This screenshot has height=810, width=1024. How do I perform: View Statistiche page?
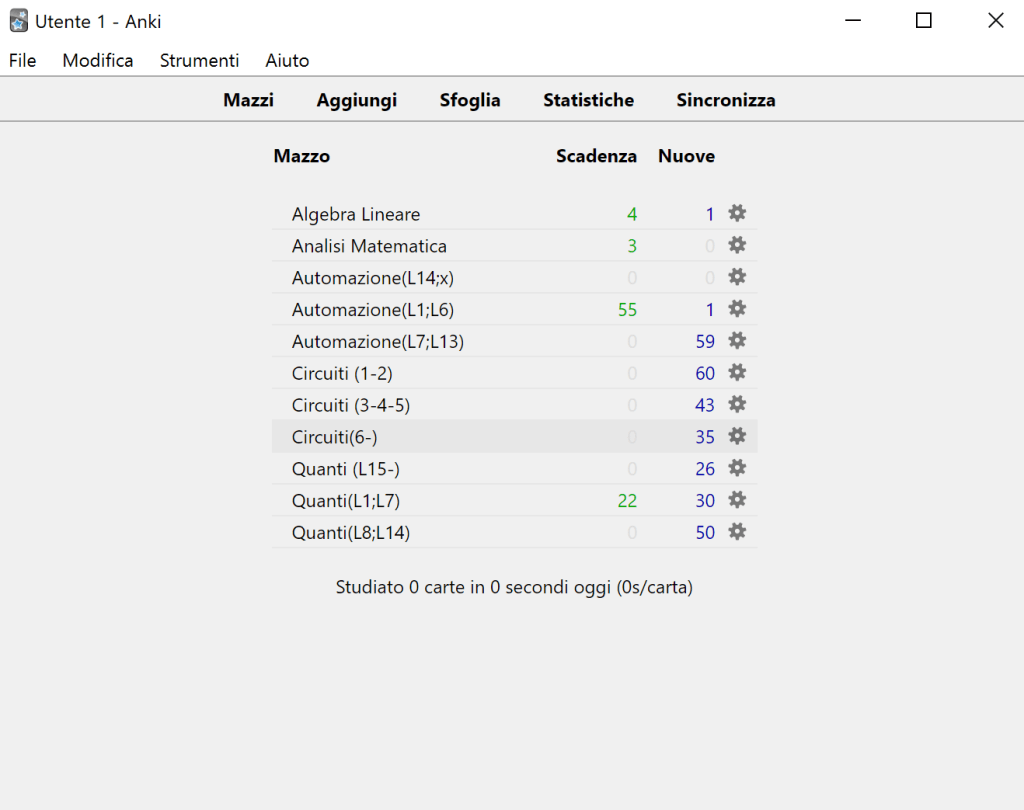click(588, 100)
